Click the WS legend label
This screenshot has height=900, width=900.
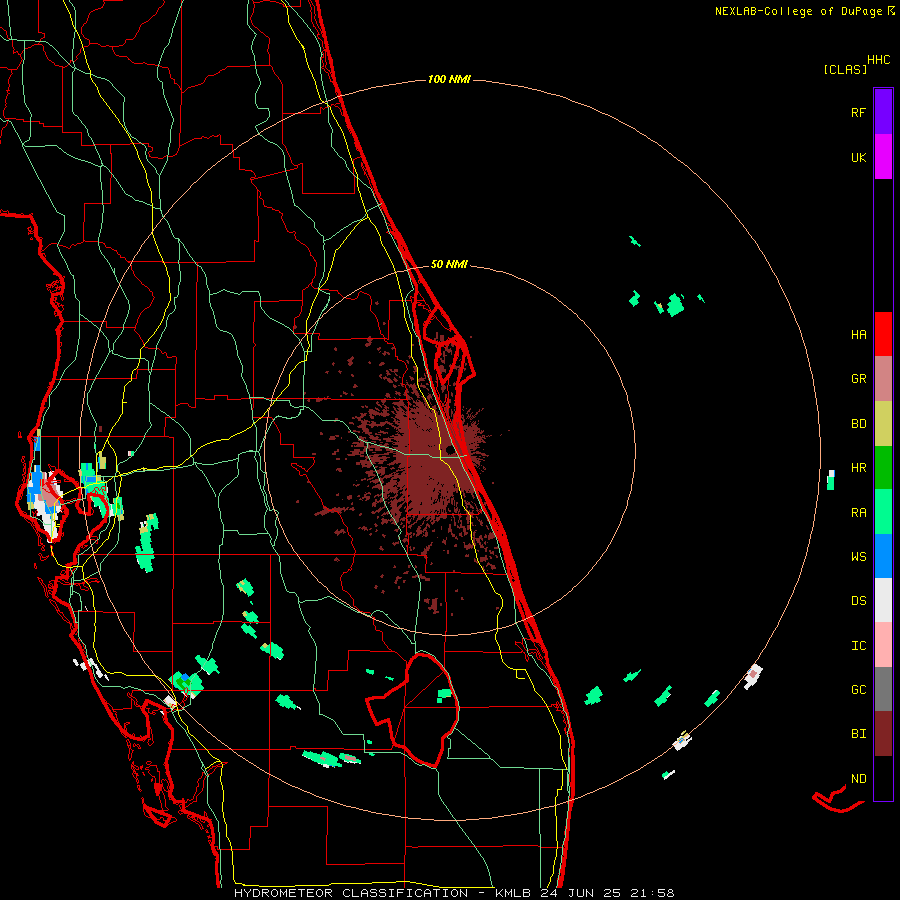coord(858,556)
